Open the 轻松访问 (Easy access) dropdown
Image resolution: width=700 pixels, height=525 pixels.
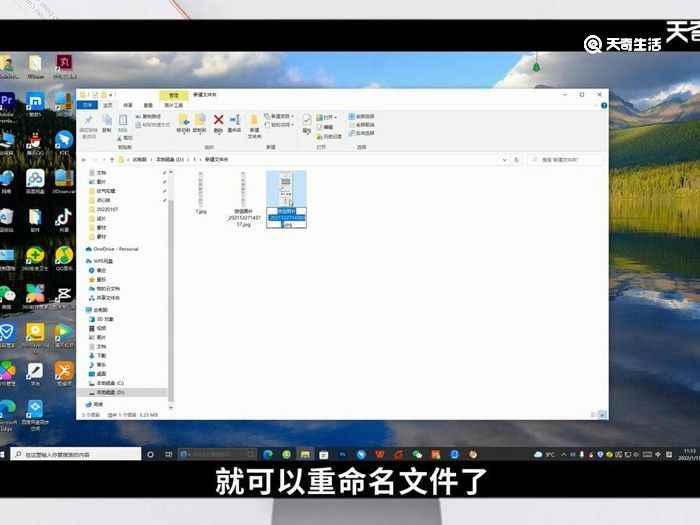279,125
